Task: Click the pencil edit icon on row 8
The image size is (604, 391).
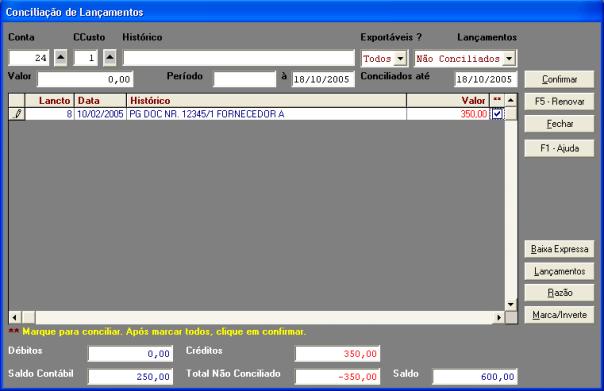Action: (x=17, y=114)
